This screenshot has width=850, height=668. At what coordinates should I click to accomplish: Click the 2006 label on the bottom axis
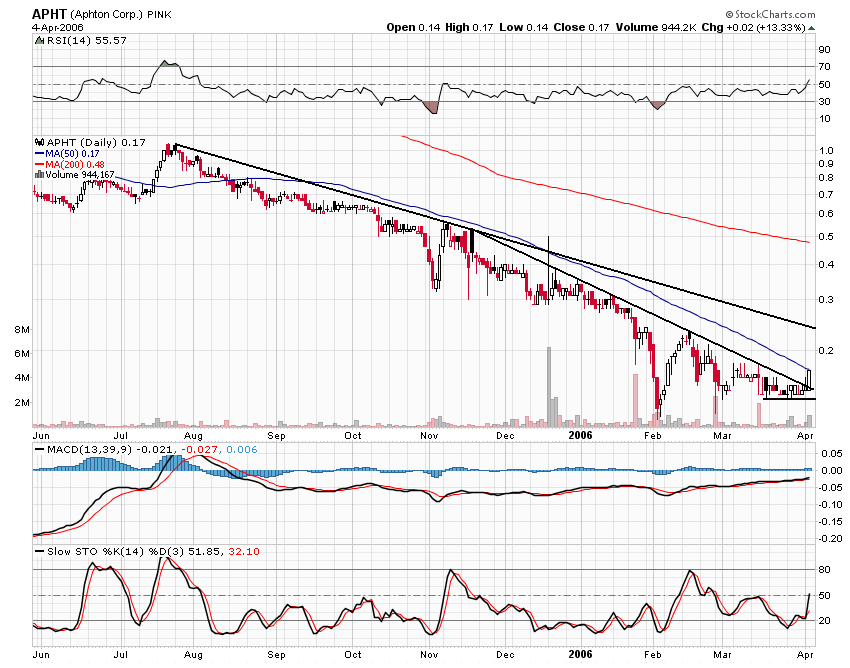(581, 654)
